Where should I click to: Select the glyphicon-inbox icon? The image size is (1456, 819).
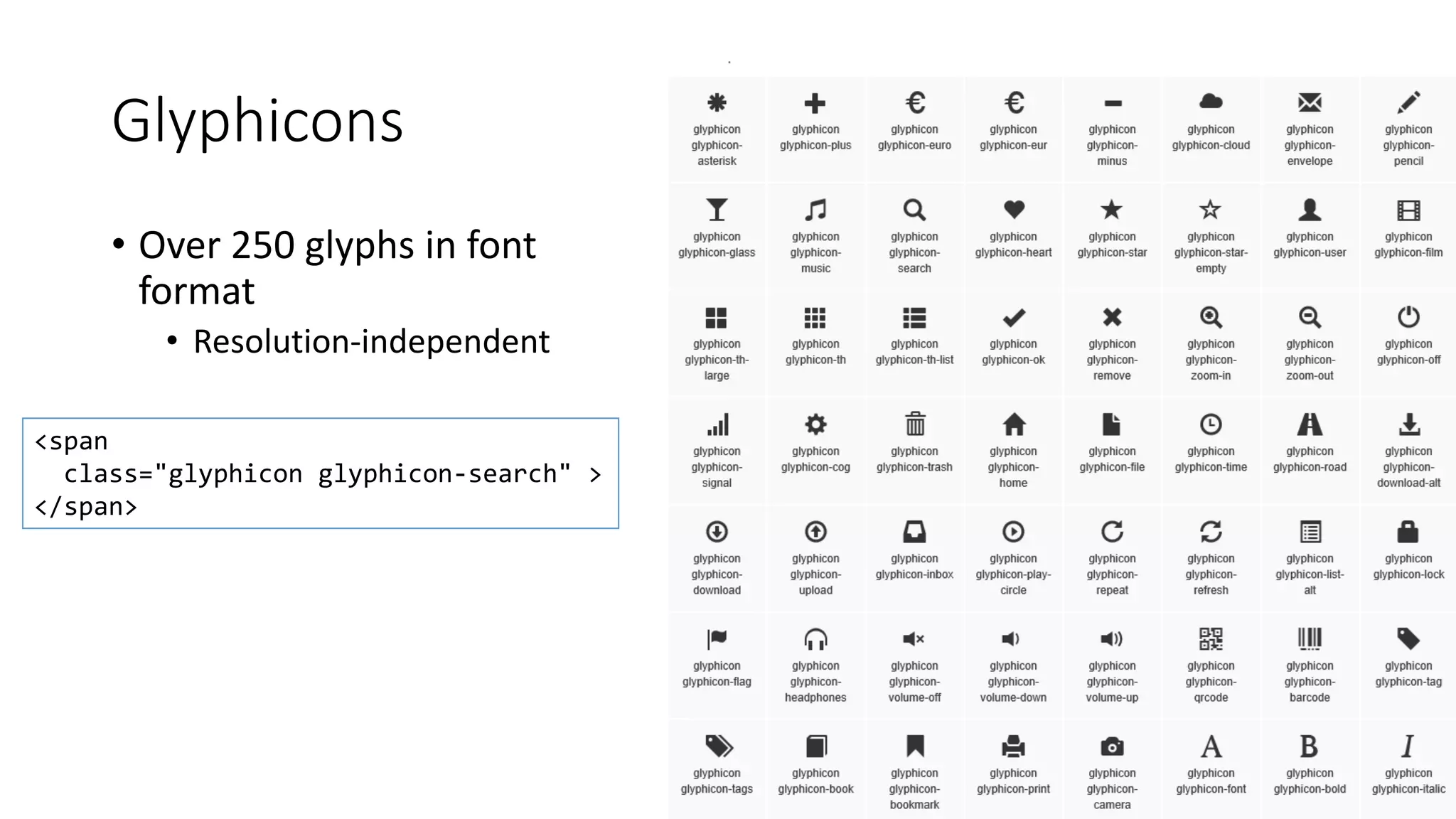coord(914,532)
